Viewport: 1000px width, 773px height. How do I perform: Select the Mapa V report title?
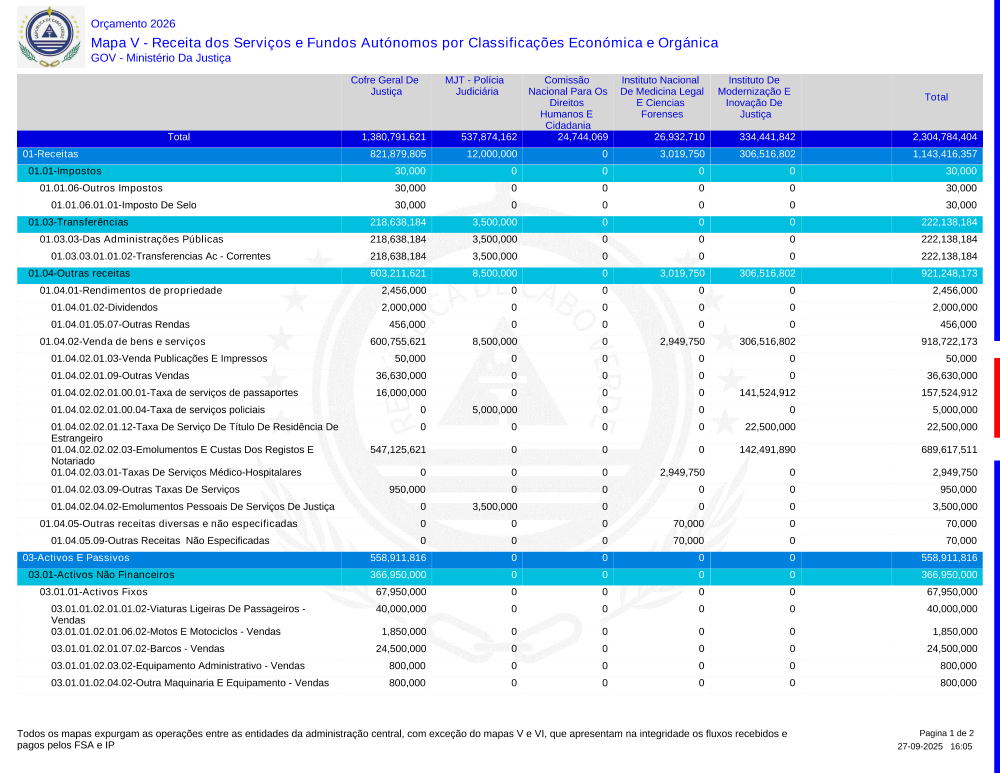click(x=404, y=43)
